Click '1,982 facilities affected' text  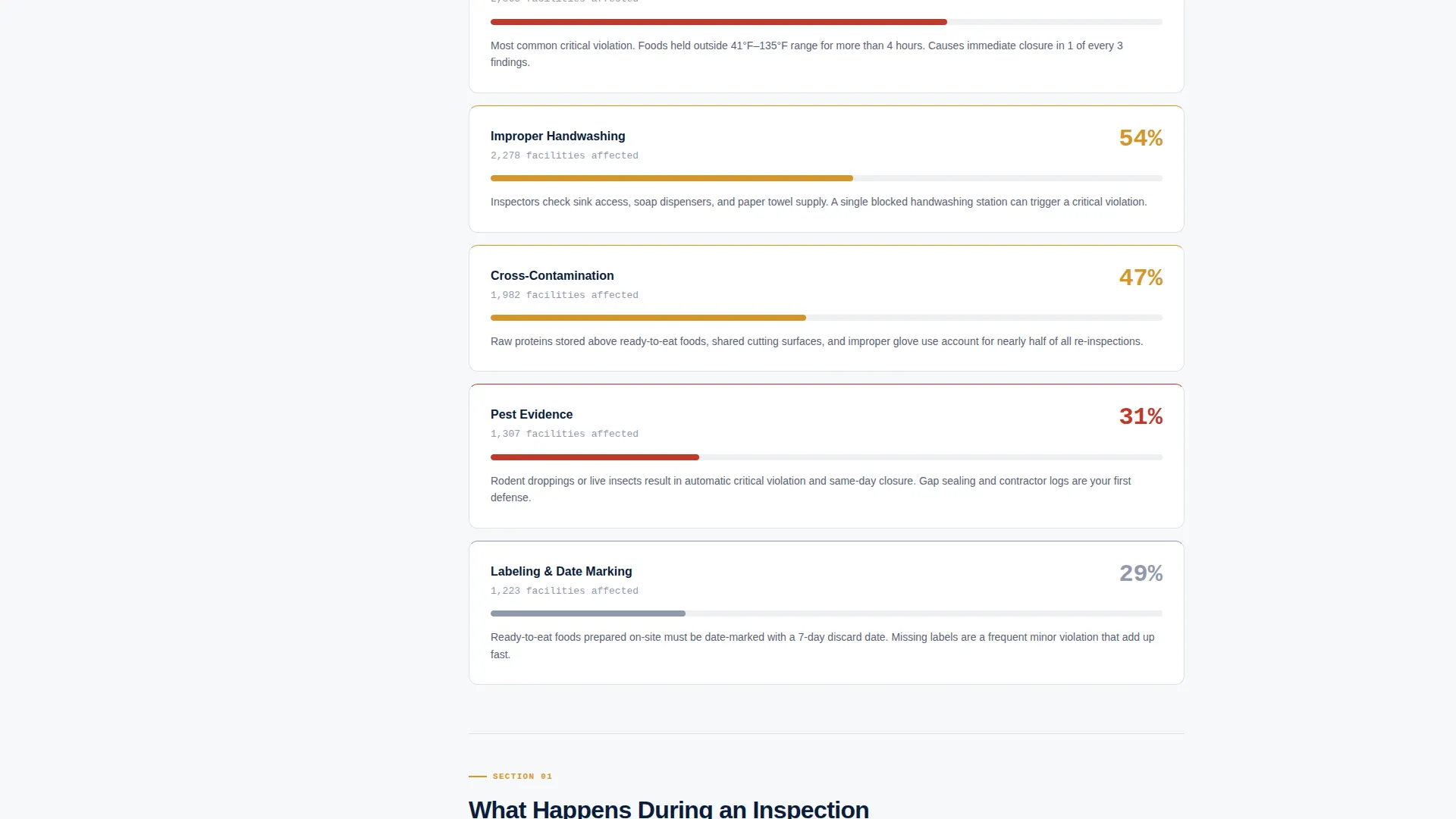click(564, 295)
